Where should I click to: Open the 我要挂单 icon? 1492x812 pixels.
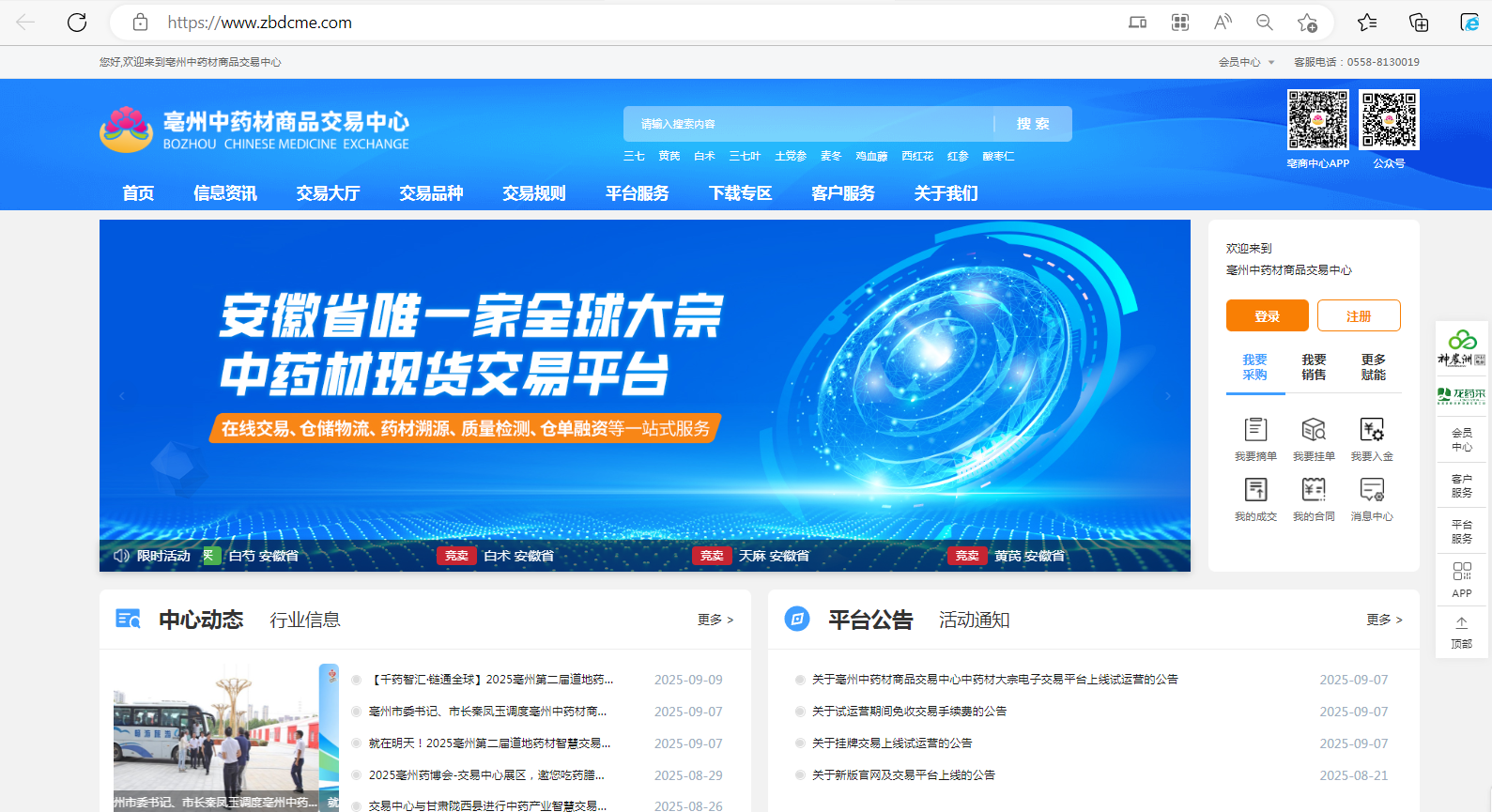[1314, 431]
